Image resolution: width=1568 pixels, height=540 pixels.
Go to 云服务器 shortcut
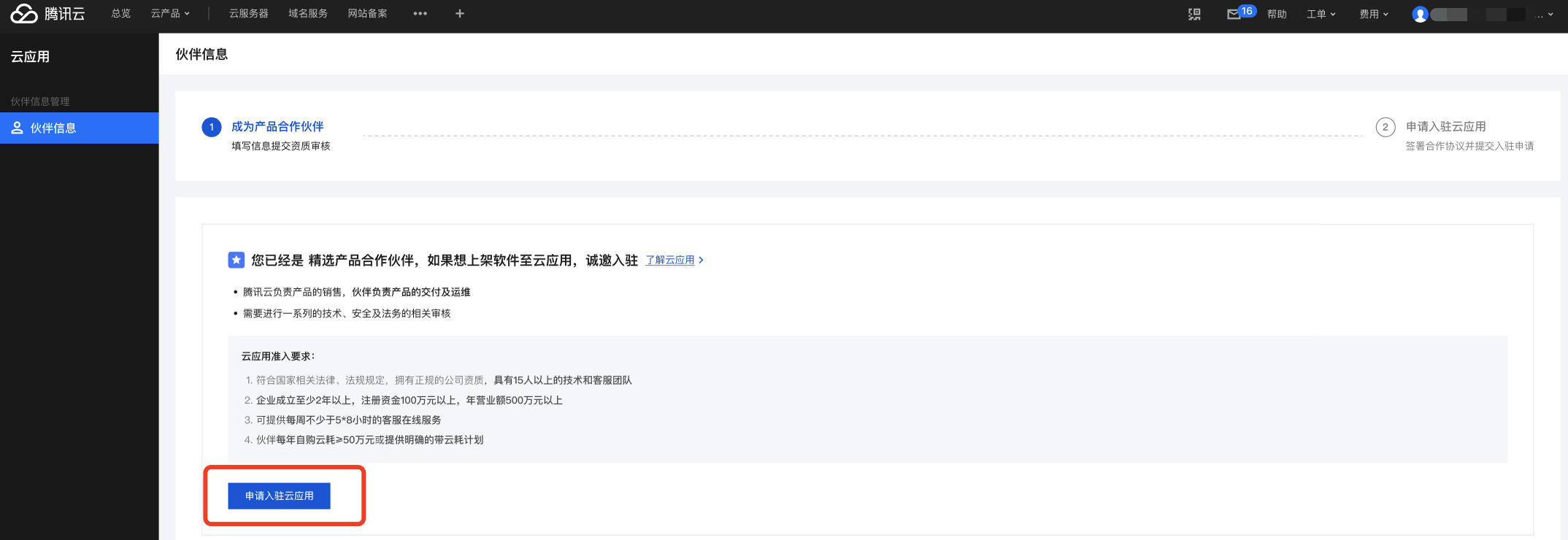249,14
